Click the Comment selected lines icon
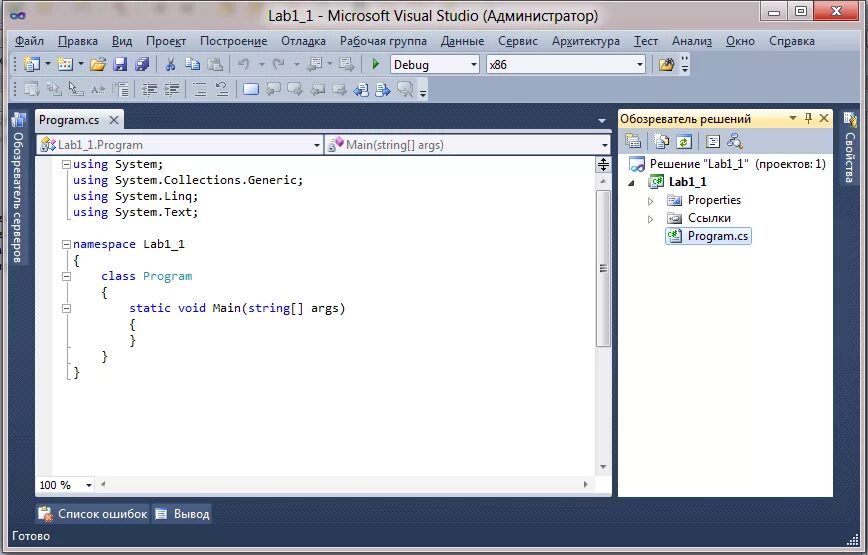Screen dimensions: 868x555 (x=200, y=89)
